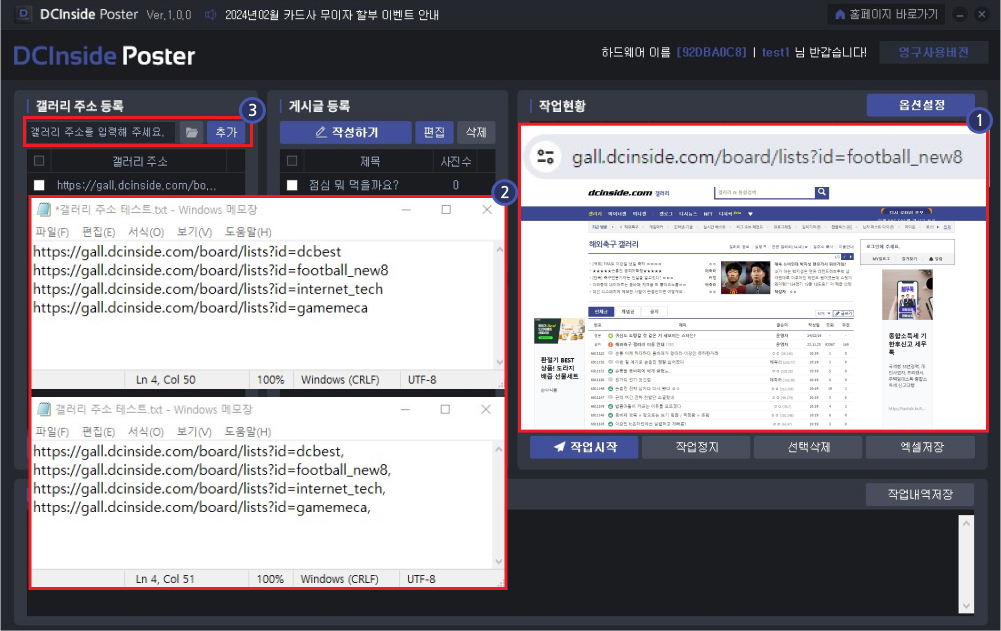Viewport: 1001px width, 631px height.
Task: Open 파일(F) menu in upper Notepad
Action: click(x=52, y=232)
